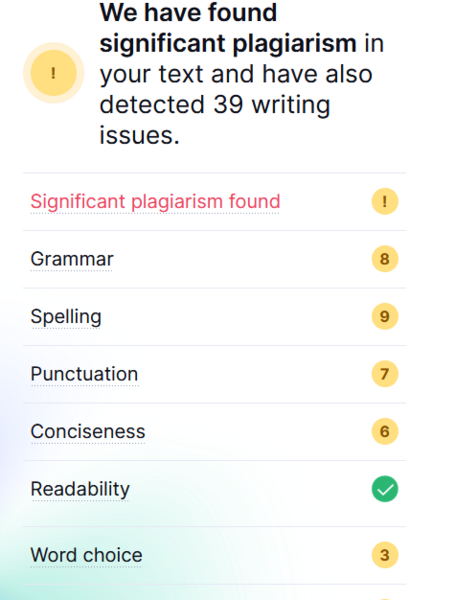
Task: Click the partially visible badge below Word choice
Action: pos(385,598)
